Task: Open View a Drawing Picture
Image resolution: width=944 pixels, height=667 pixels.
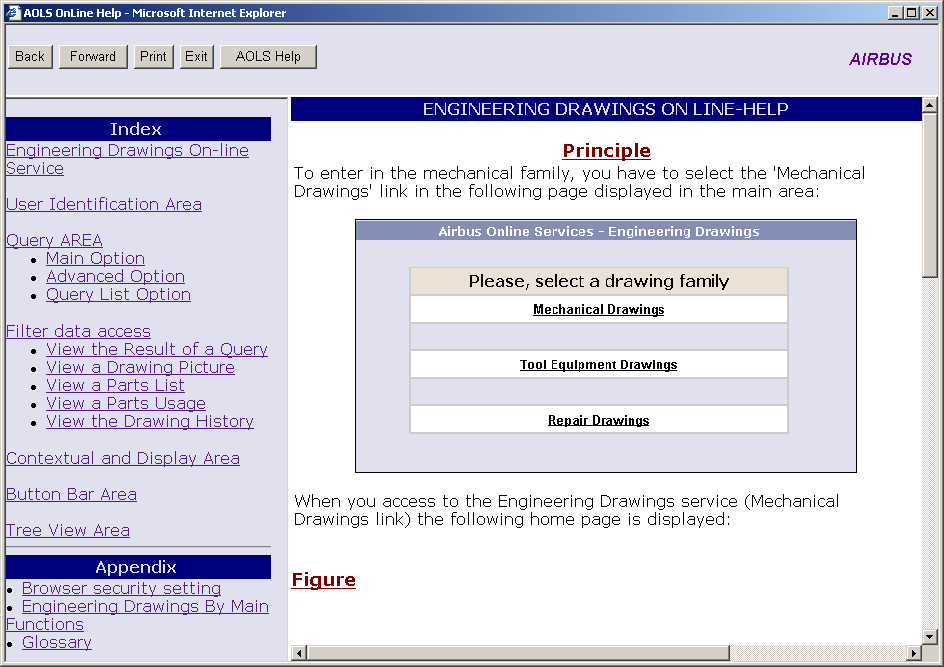Action: [x=140, y=368]
